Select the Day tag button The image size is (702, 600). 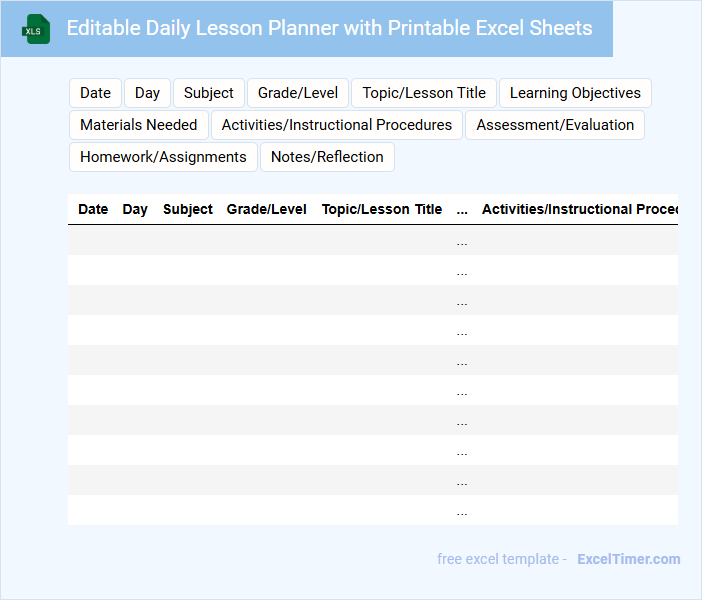coord(147,93)
